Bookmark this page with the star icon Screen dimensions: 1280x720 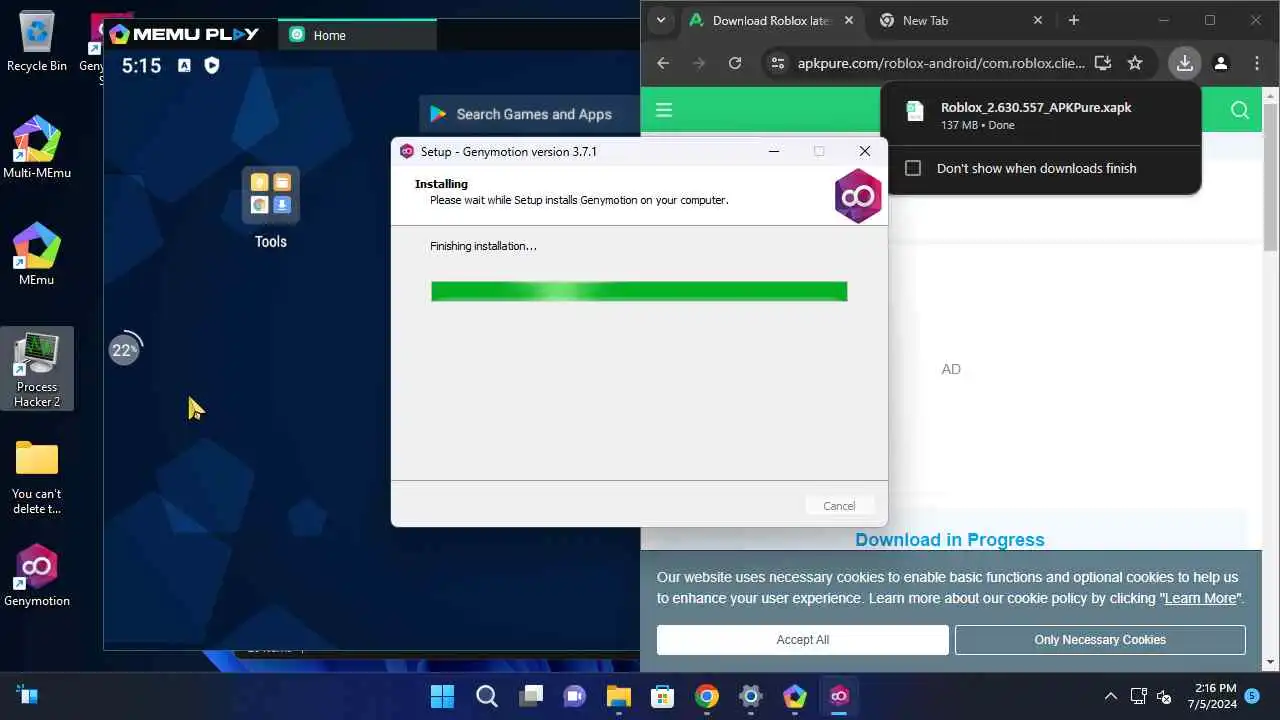coord(1135,63)
